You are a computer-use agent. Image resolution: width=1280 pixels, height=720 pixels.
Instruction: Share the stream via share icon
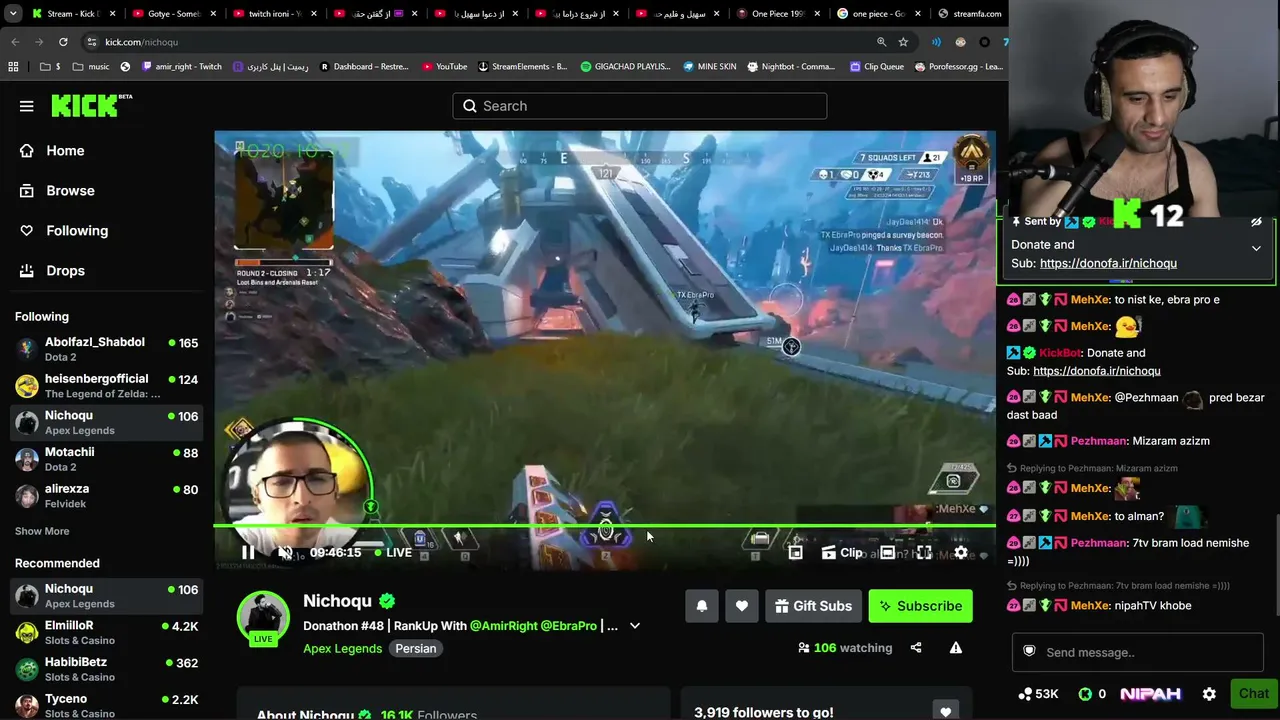click(x=916, y=648)
